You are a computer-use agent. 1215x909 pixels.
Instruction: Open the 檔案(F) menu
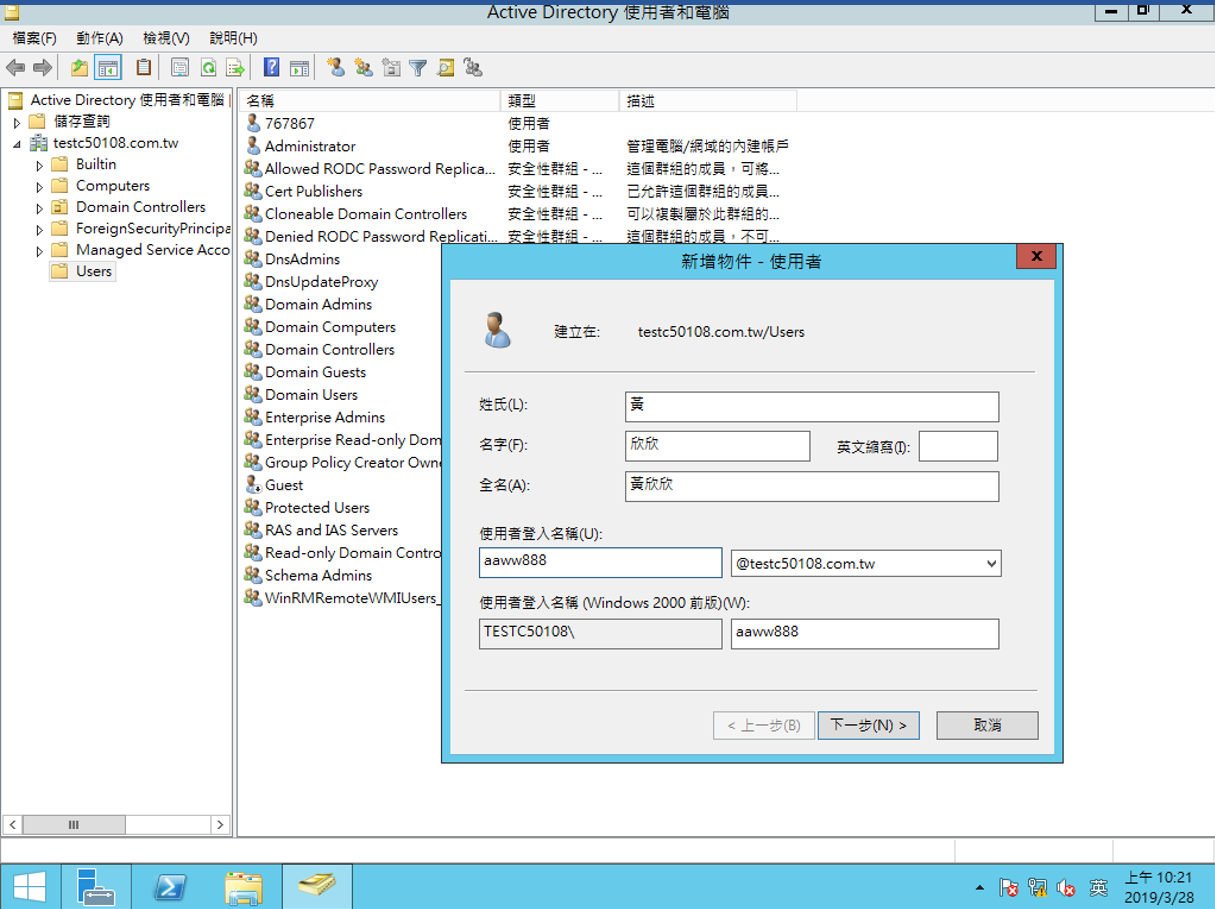[x=35, y=38]
